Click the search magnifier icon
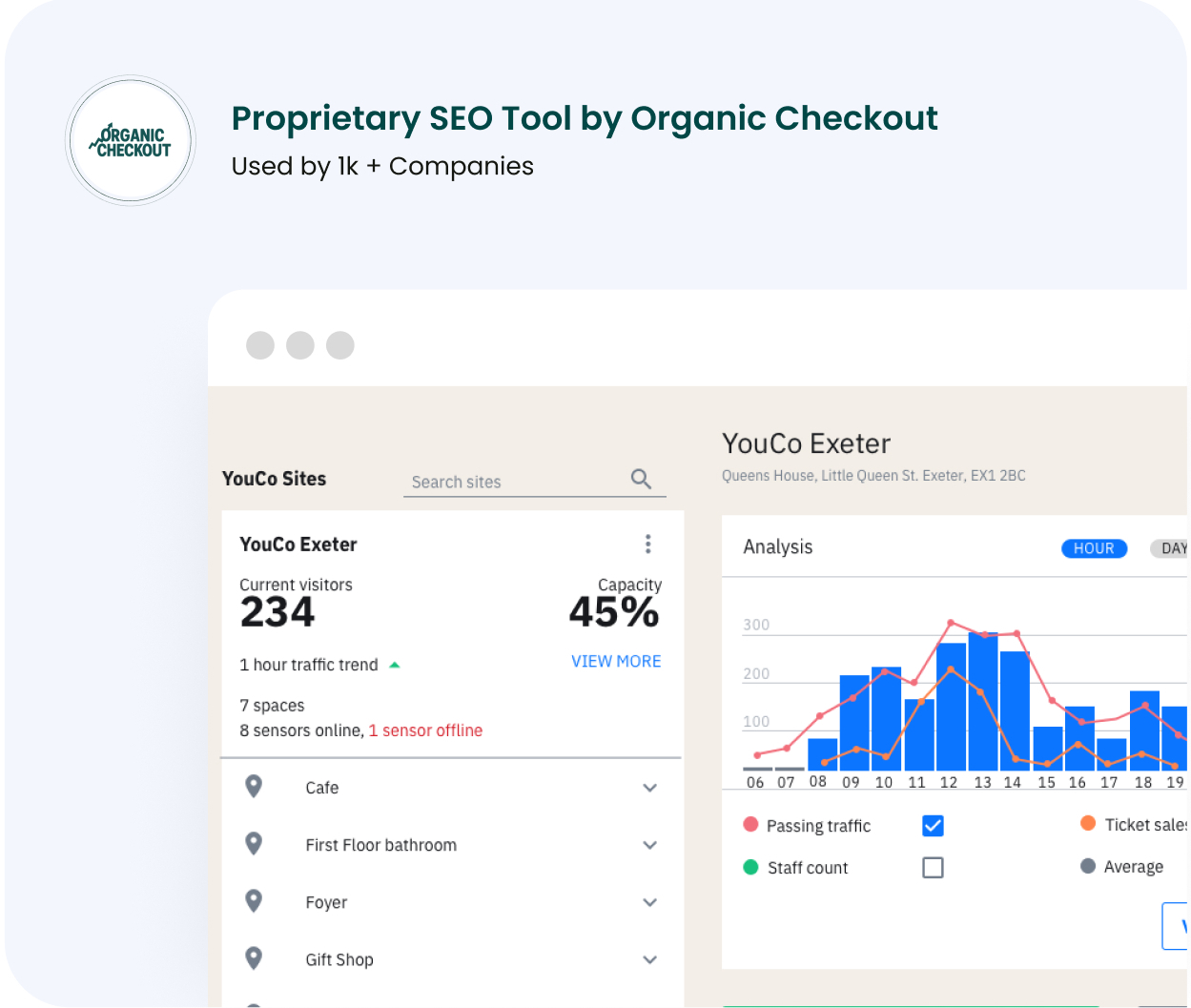This screenshot has height=1008, width=1191. (641, 479)
